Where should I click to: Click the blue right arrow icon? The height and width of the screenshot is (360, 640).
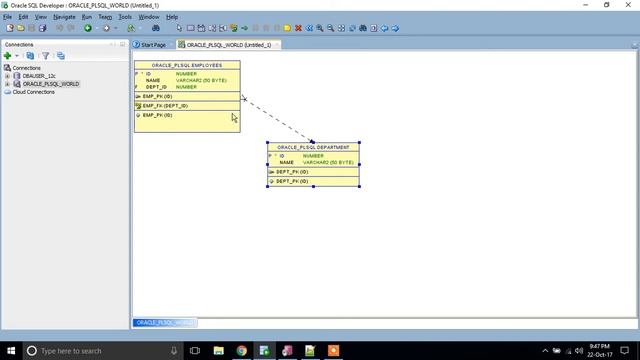395,28
